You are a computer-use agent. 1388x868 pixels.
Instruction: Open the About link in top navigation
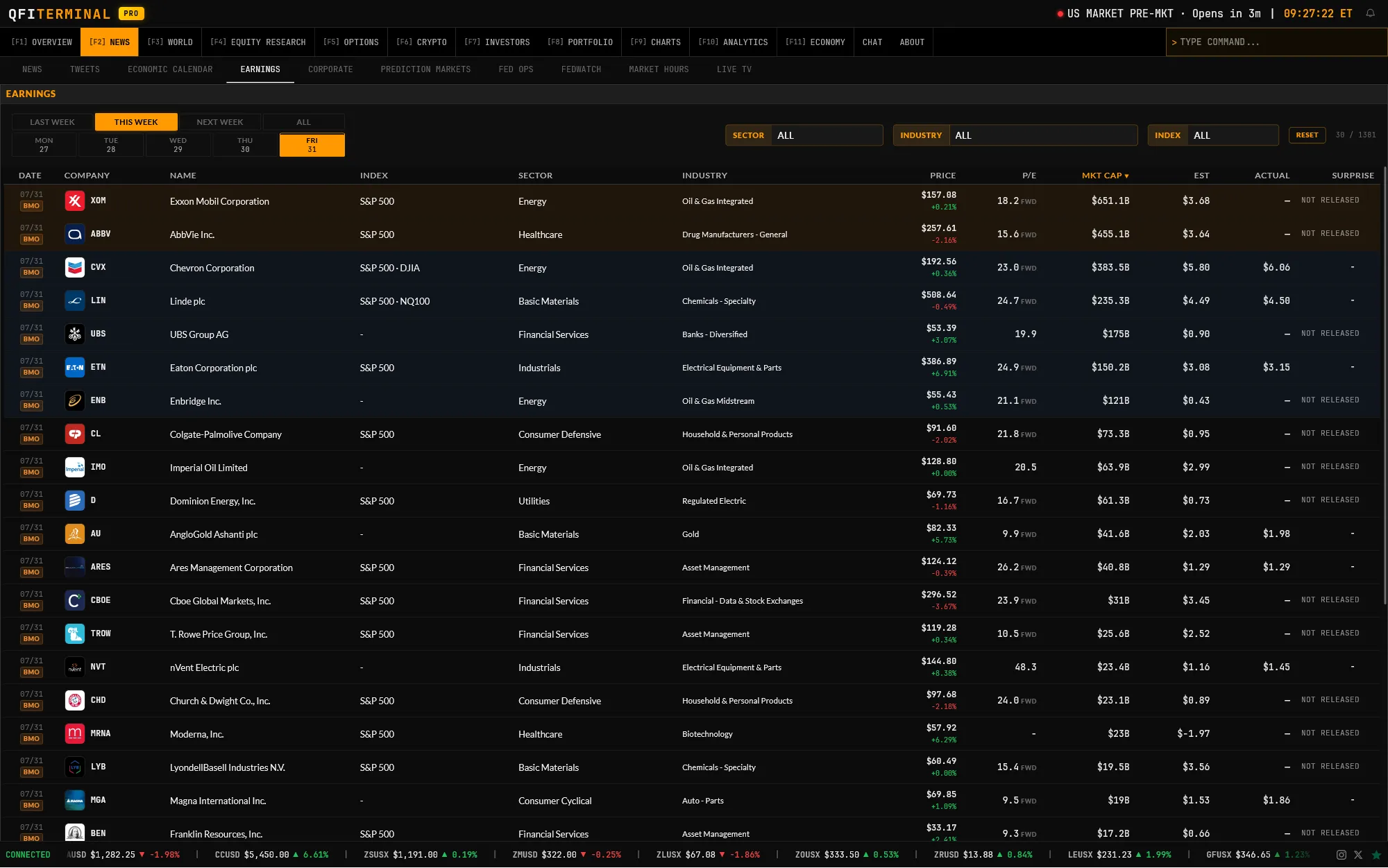(912, 42)
